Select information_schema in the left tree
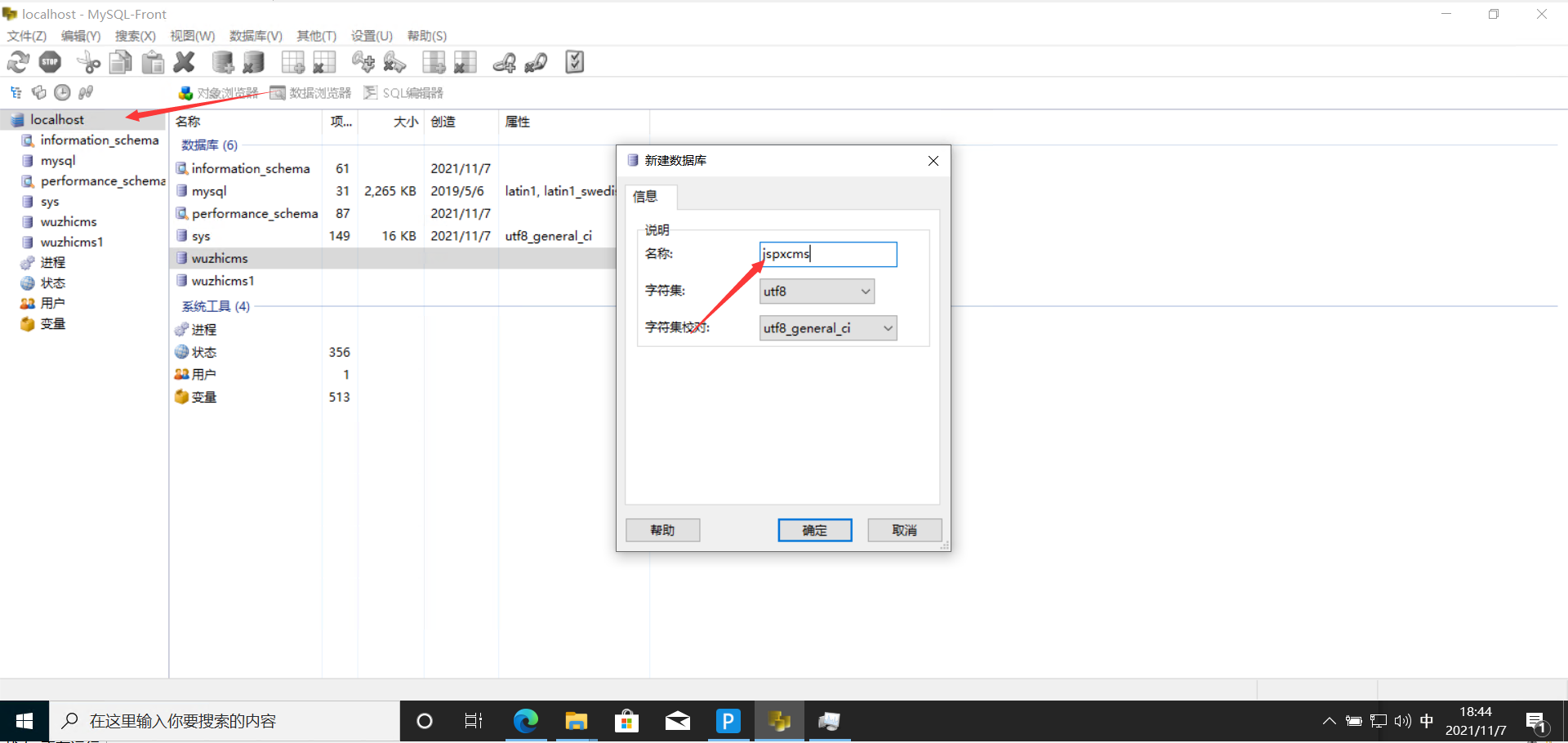This screenshot has height=743, width=1568. (100, 140)
